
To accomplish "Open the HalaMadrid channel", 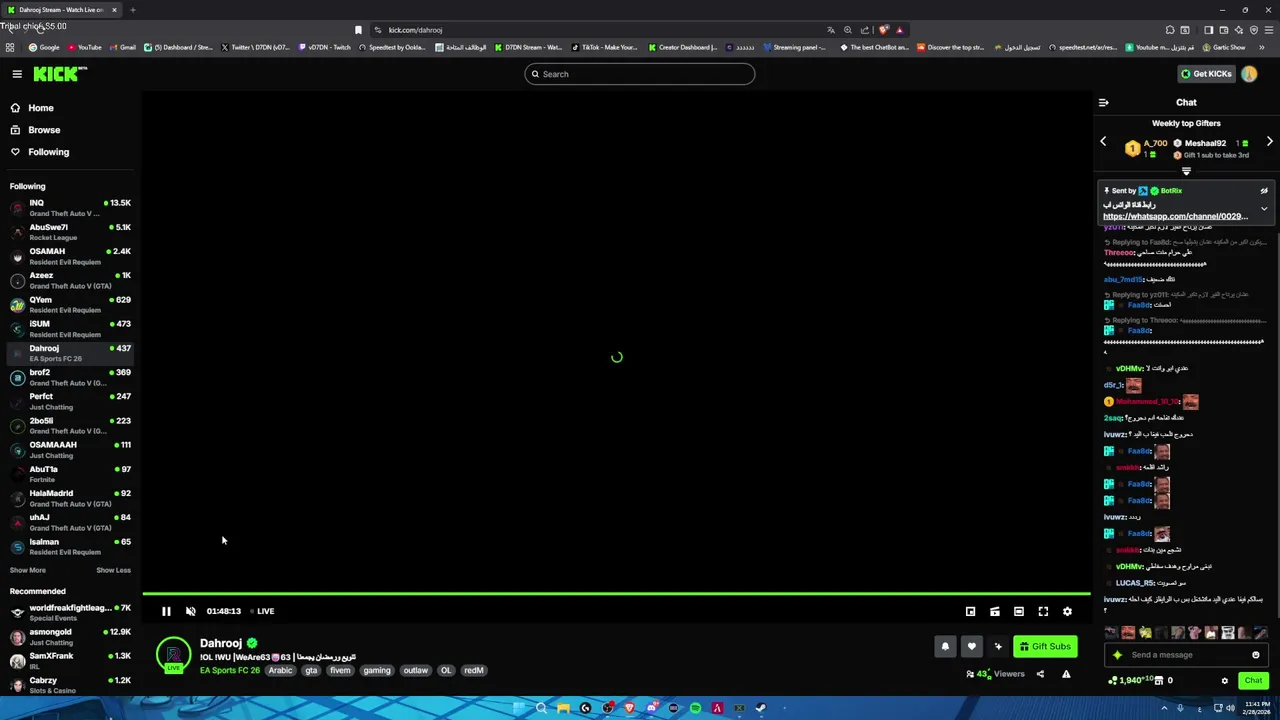I will [x=70, y=498].
